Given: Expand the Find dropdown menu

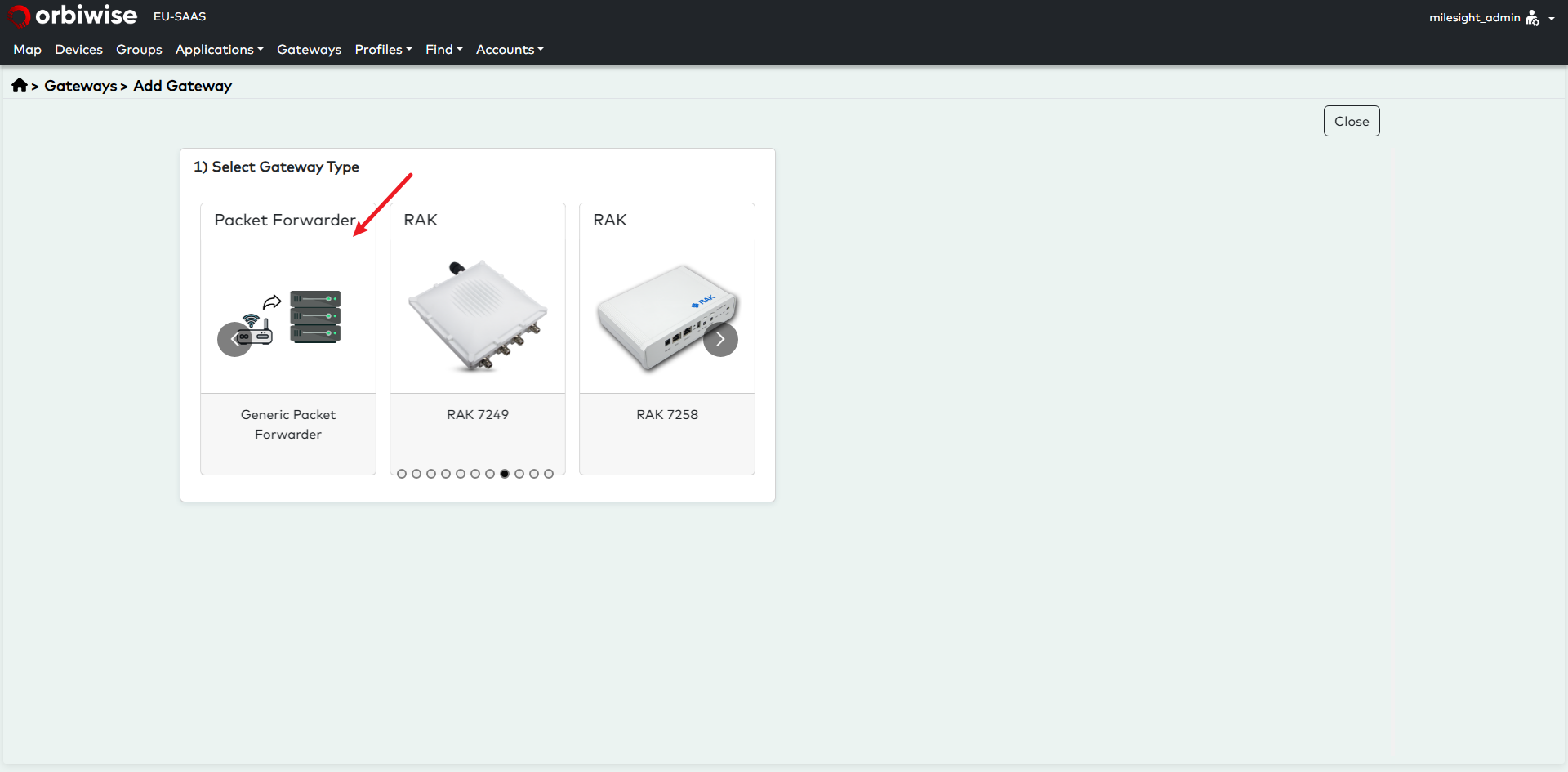Looking at the screenshot, I should 443,50.
